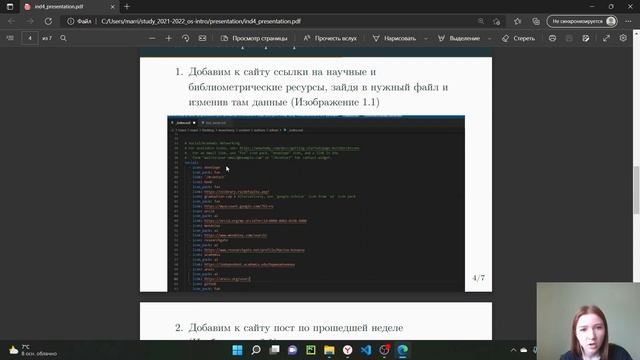Refresh the browser page
Screen dimensions: 640x360
coord(48,21)
